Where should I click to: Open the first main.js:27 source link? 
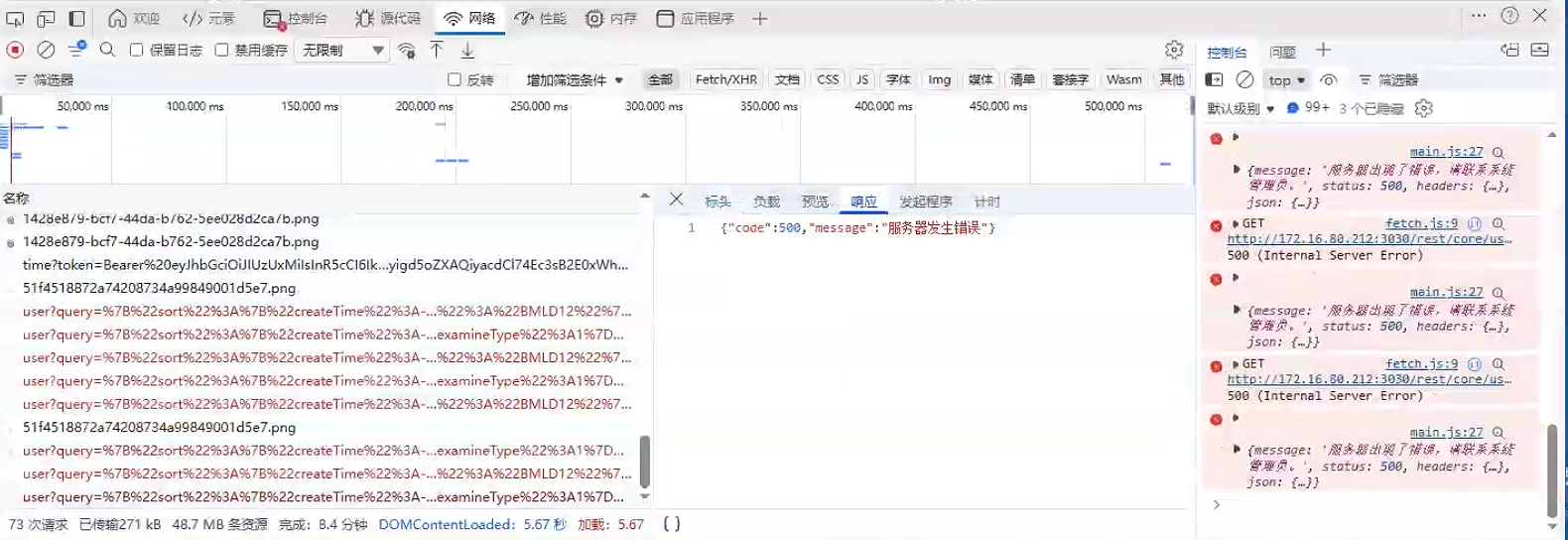[x=1446, y=152]
